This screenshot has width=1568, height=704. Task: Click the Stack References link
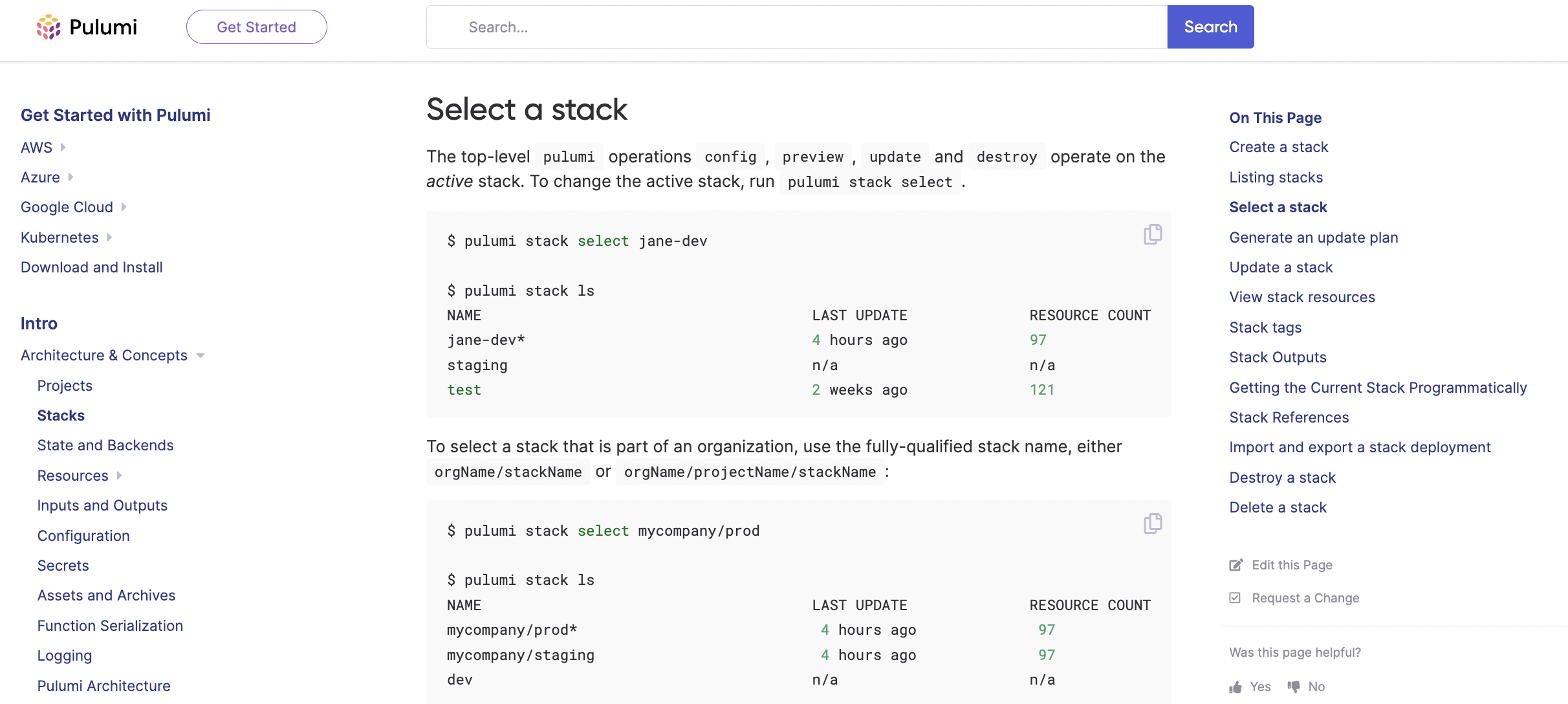pos(1289,417)
